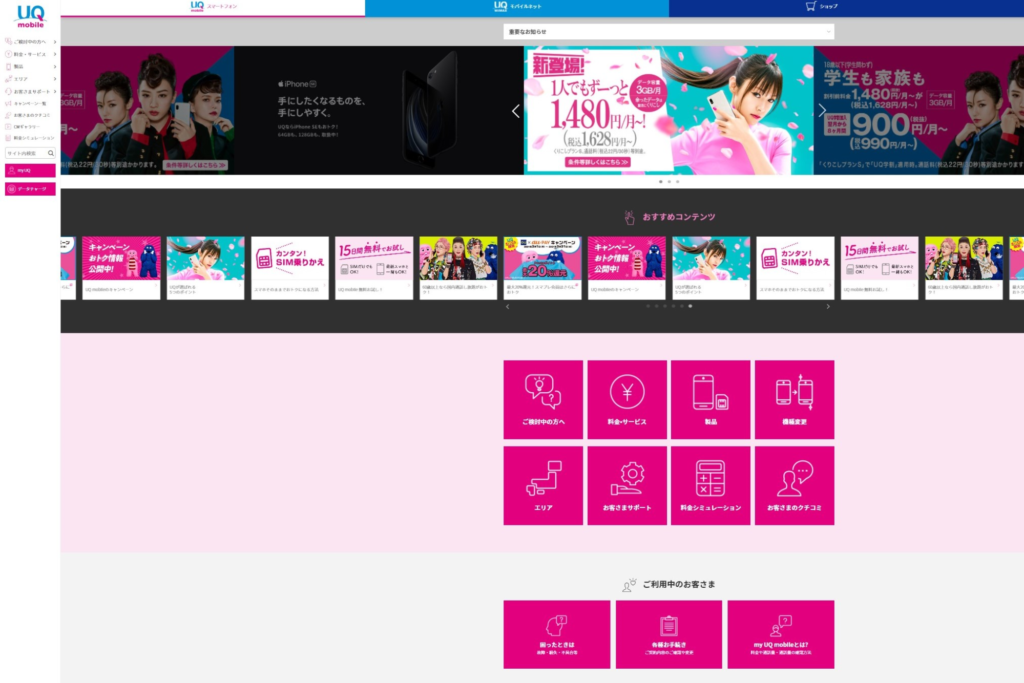Click the UQ mobile logo
The height and width of the screenshot is (683, 1024).
(x=30, y=16)
